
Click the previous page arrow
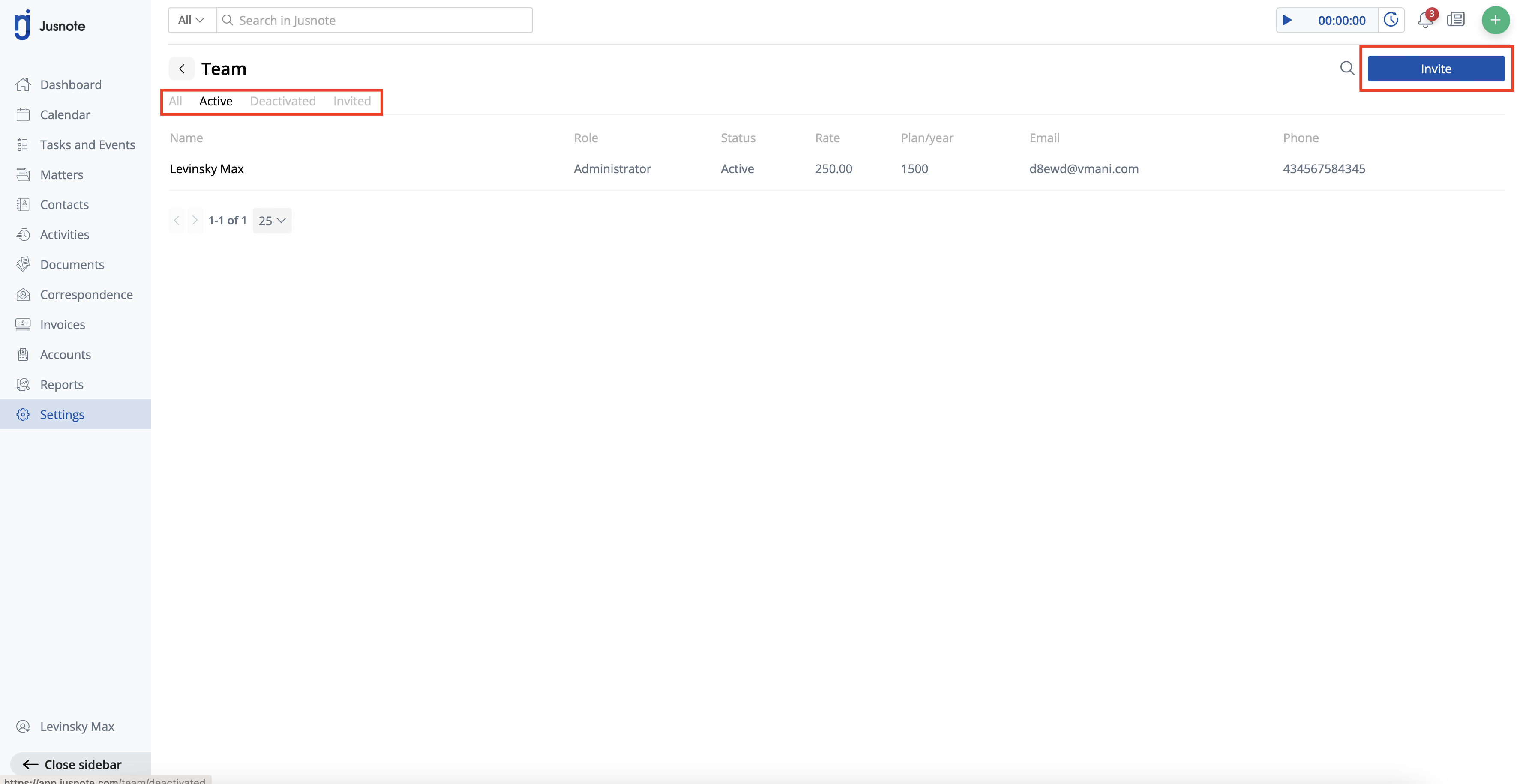click(176, 220)
